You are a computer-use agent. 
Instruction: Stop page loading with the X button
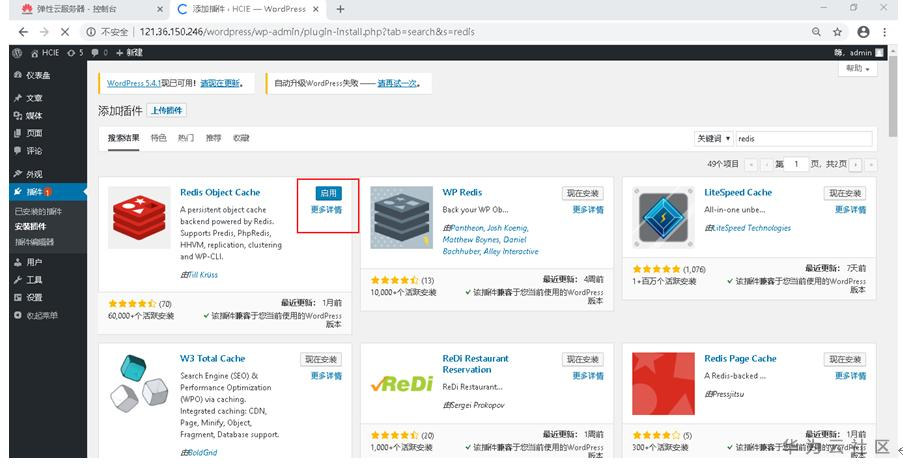click(x=65, y=32)
